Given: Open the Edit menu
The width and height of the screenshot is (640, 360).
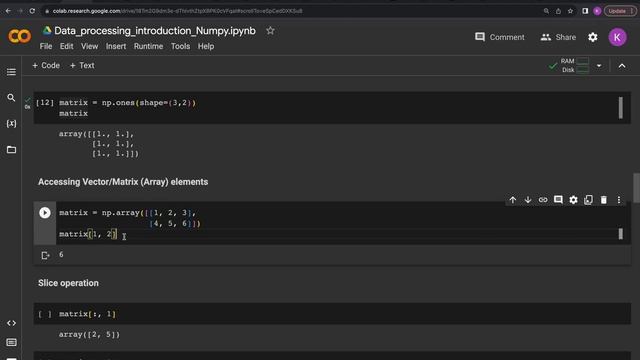Looking at the screenshot, I should pos(67,46).
